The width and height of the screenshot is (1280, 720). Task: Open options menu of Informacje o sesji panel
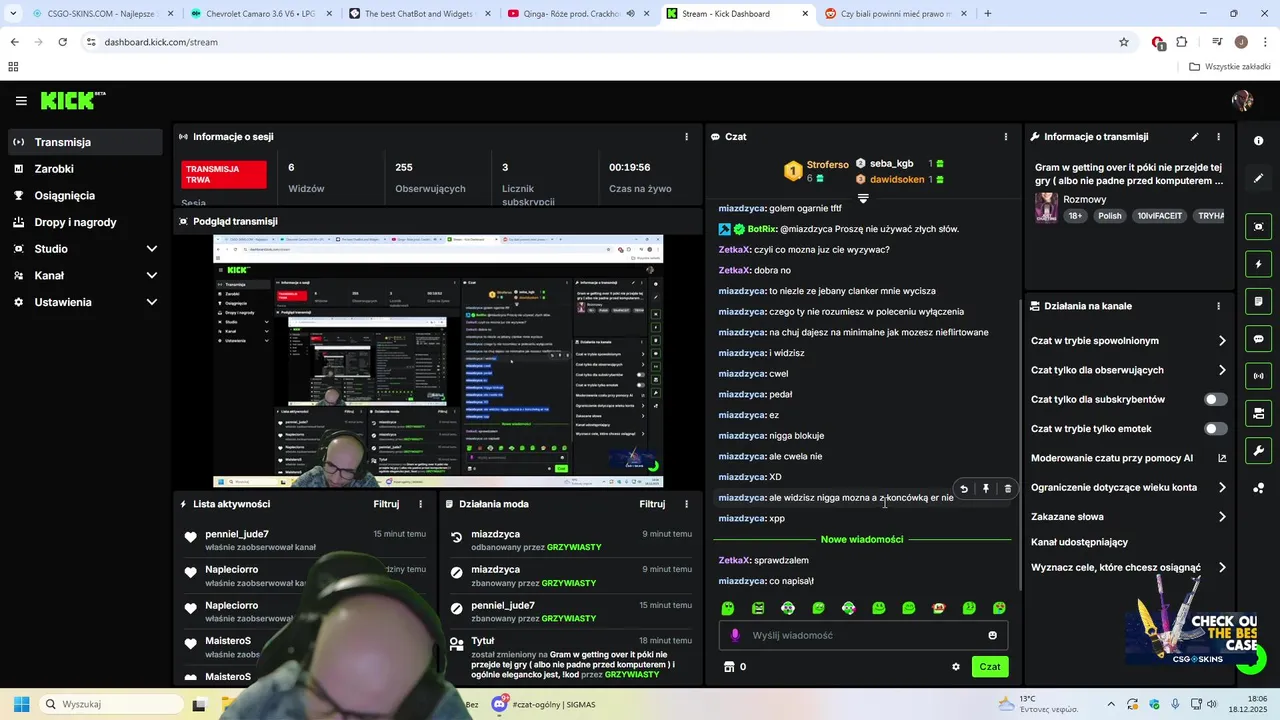686,137
